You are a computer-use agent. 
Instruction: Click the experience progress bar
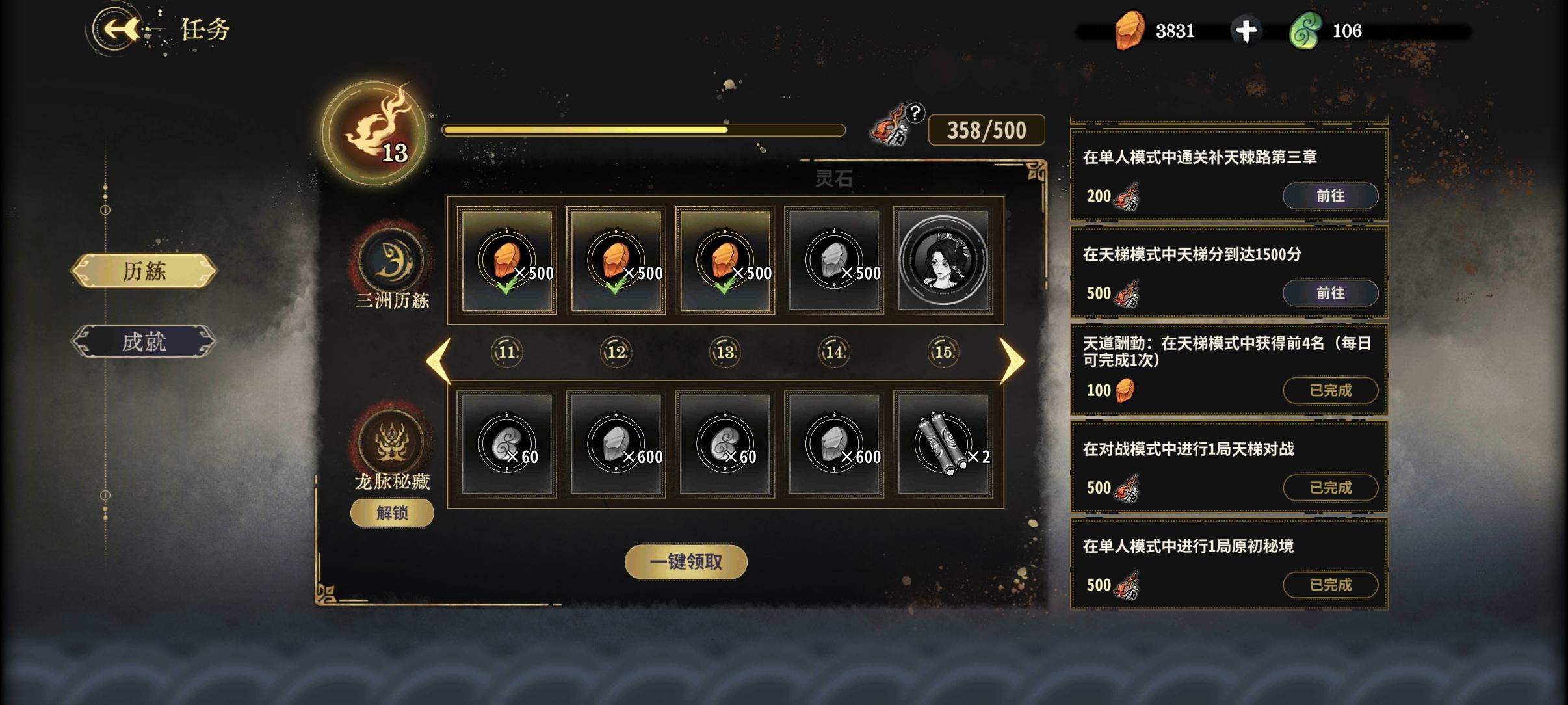[x=644, y=130]
